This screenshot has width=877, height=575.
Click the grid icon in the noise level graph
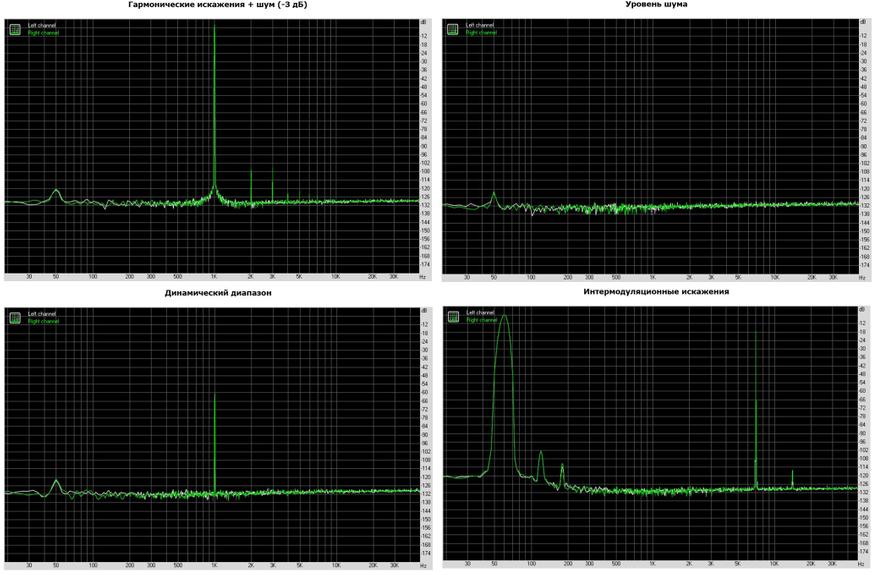452,29
